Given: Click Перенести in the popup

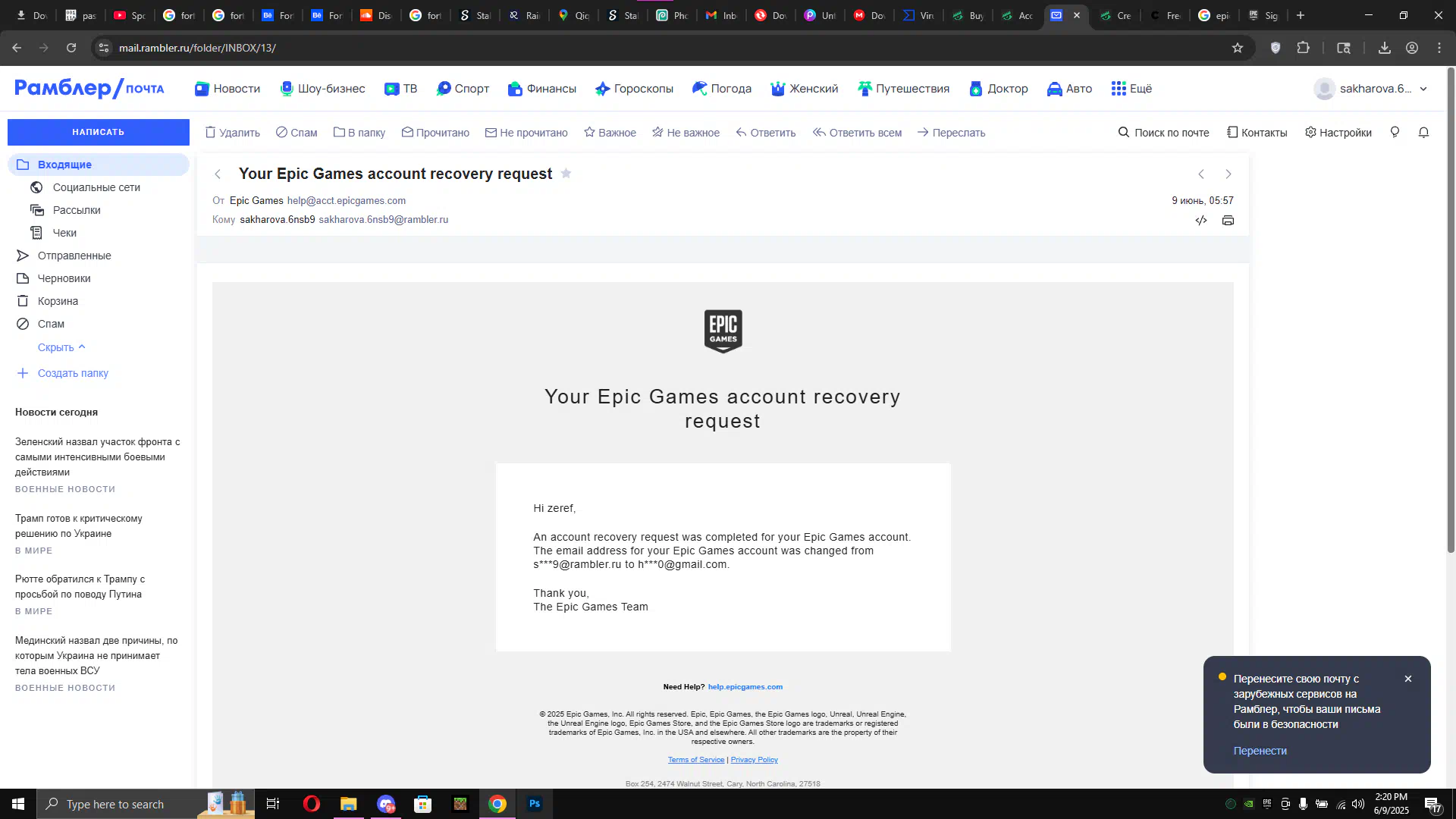Looking at the screenshot, I should 1260,751.
